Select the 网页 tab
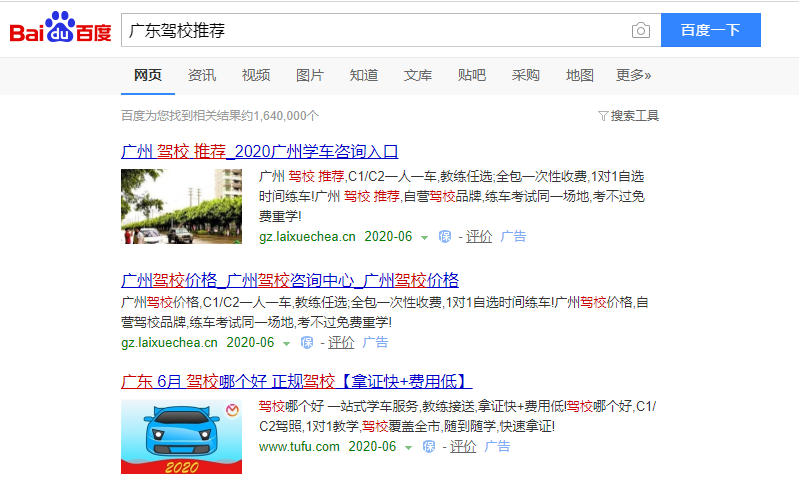 148,75
